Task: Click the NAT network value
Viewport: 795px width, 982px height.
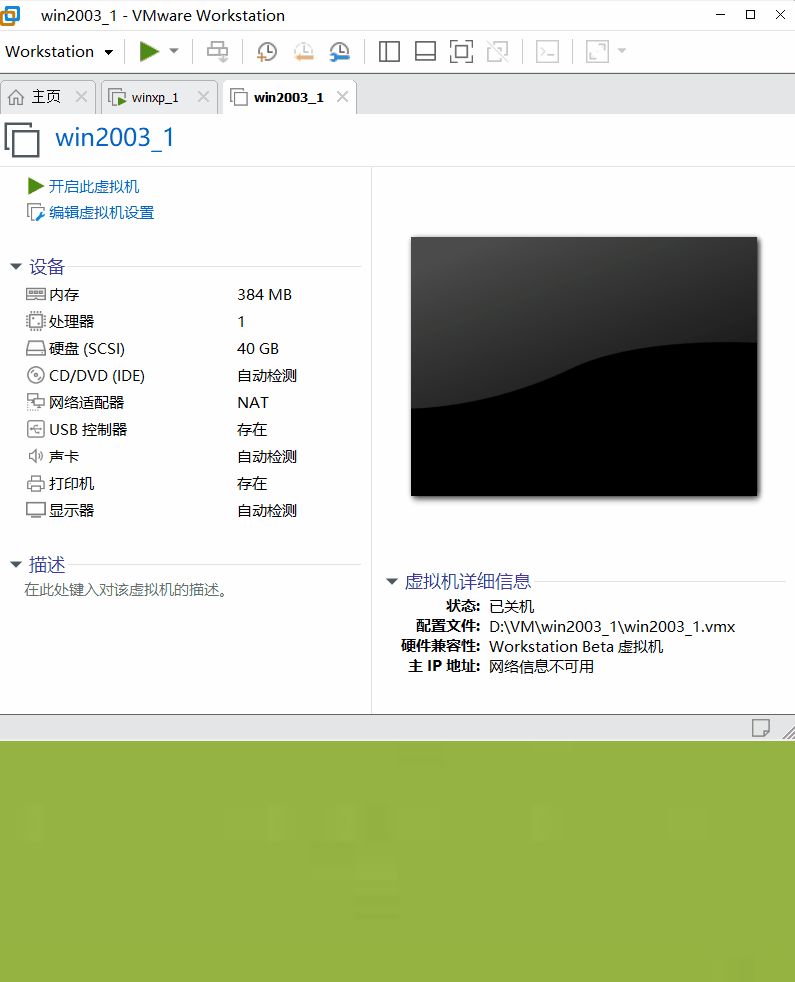Action: [252, 402]
